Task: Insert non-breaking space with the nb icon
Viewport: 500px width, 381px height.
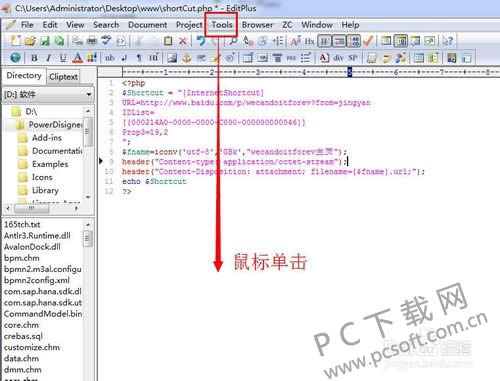Action: click(x=110, y=58)
